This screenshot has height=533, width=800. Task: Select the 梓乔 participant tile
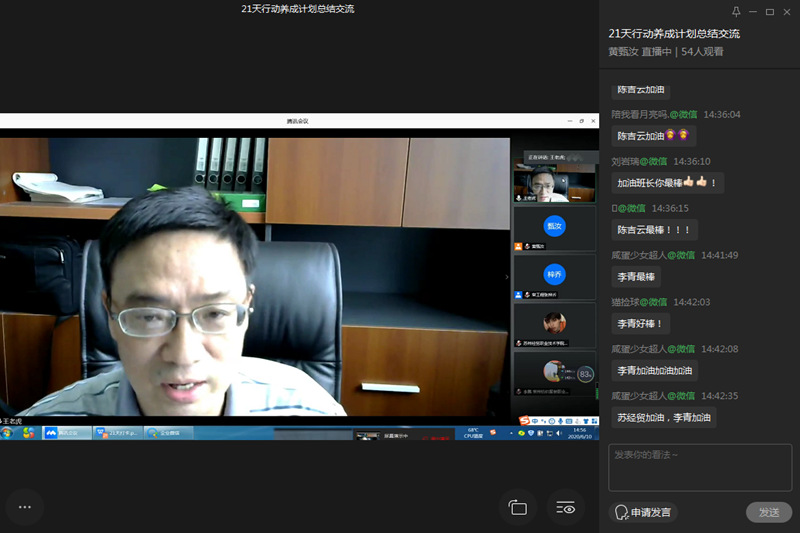[555, 277]
